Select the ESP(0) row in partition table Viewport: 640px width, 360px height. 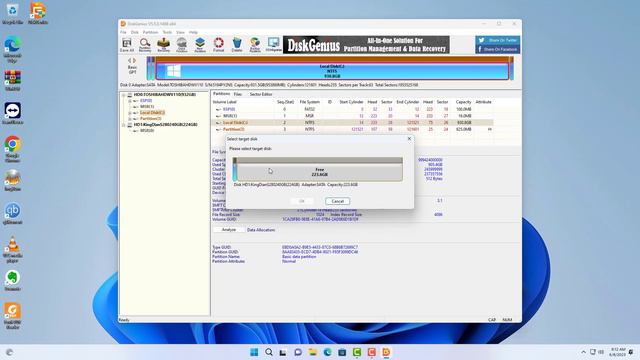[x=352, y=109]
